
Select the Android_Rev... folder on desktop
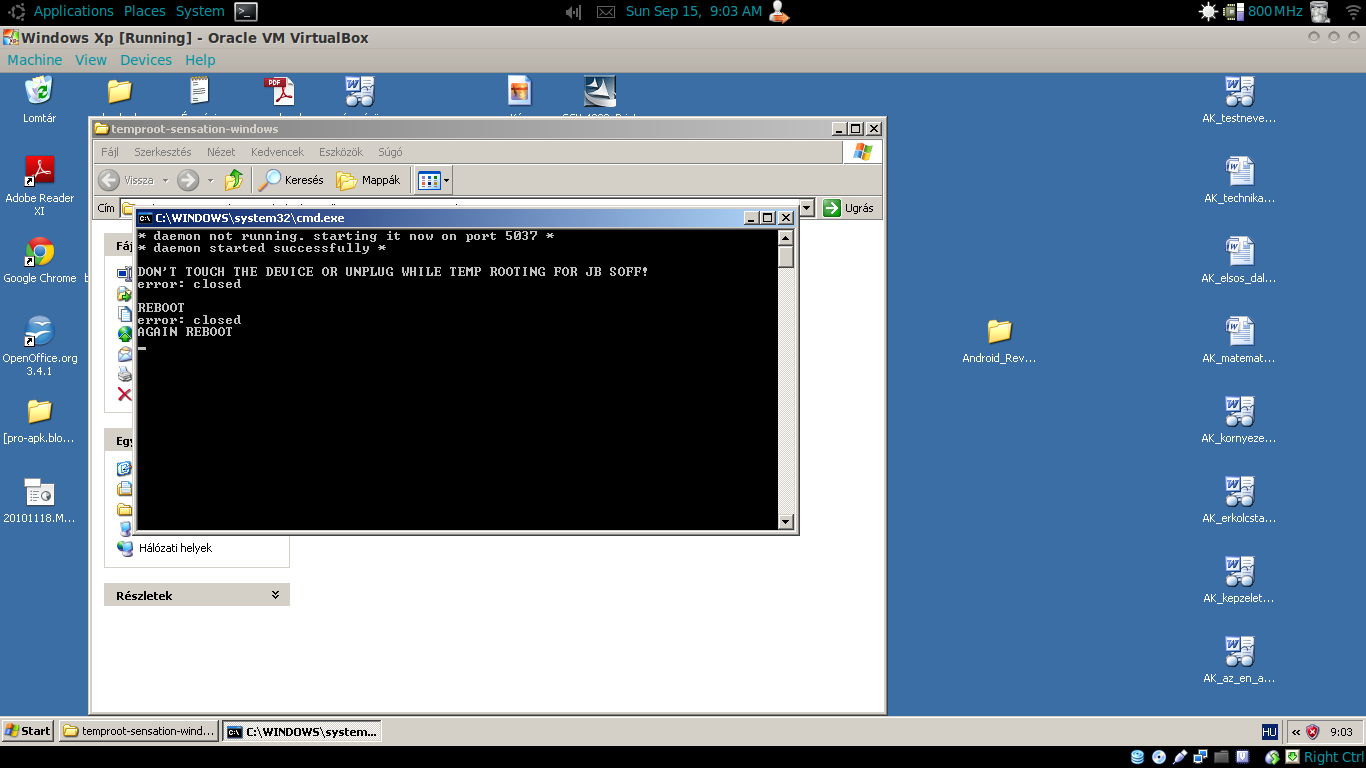[999, 331]
